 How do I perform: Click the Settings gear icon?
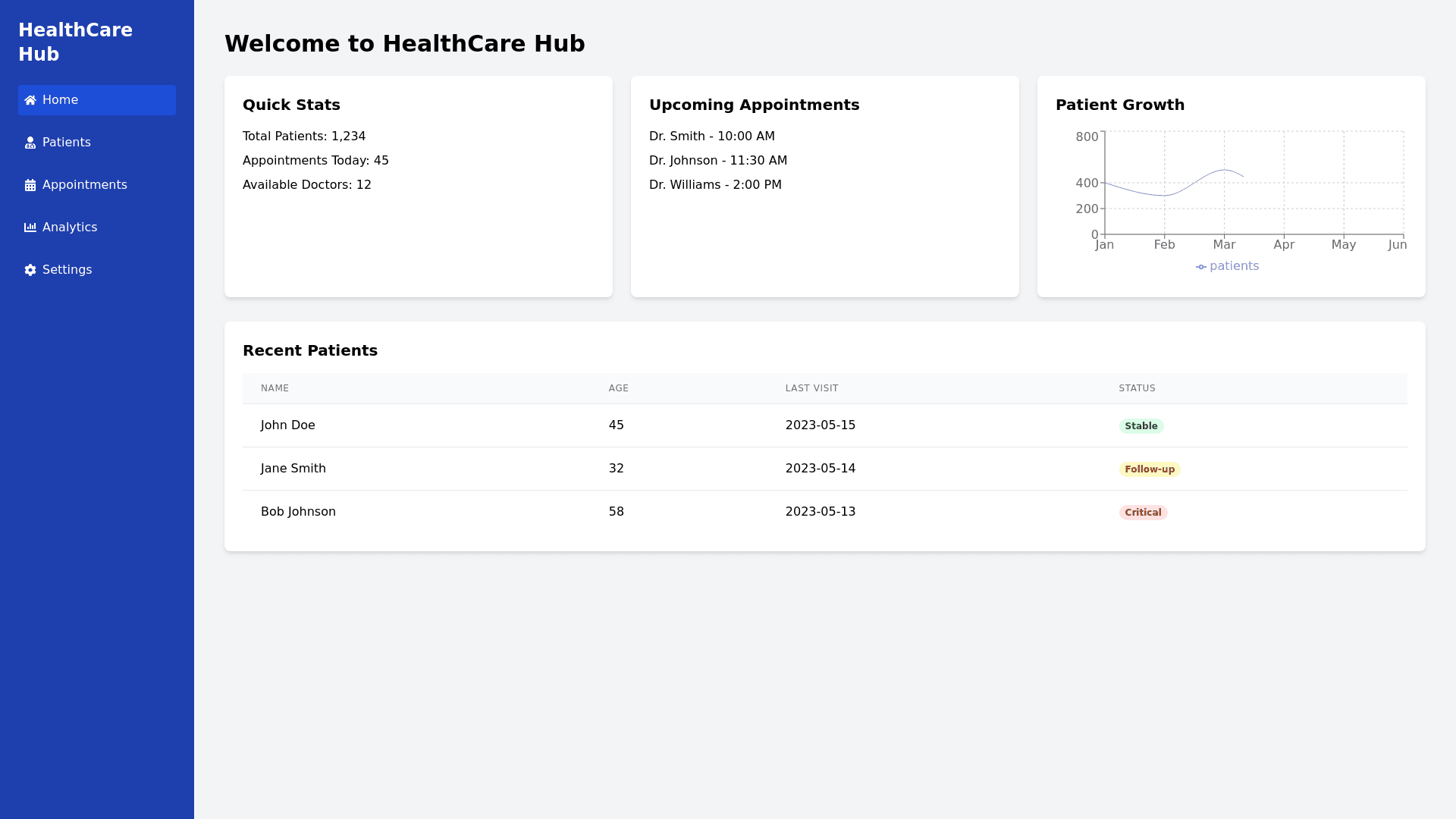tap(30, 270)
